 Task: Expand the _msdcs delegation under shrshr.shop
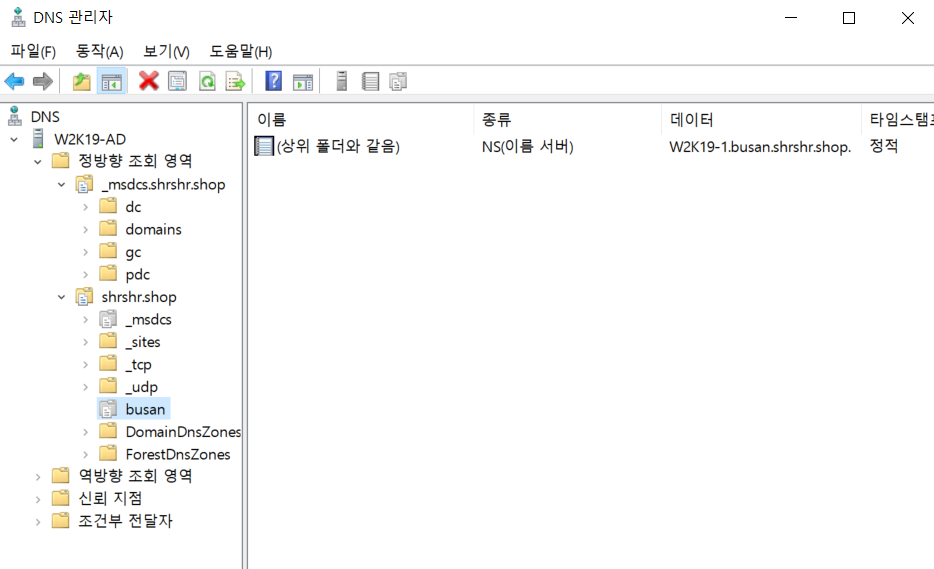coord(85,320)
